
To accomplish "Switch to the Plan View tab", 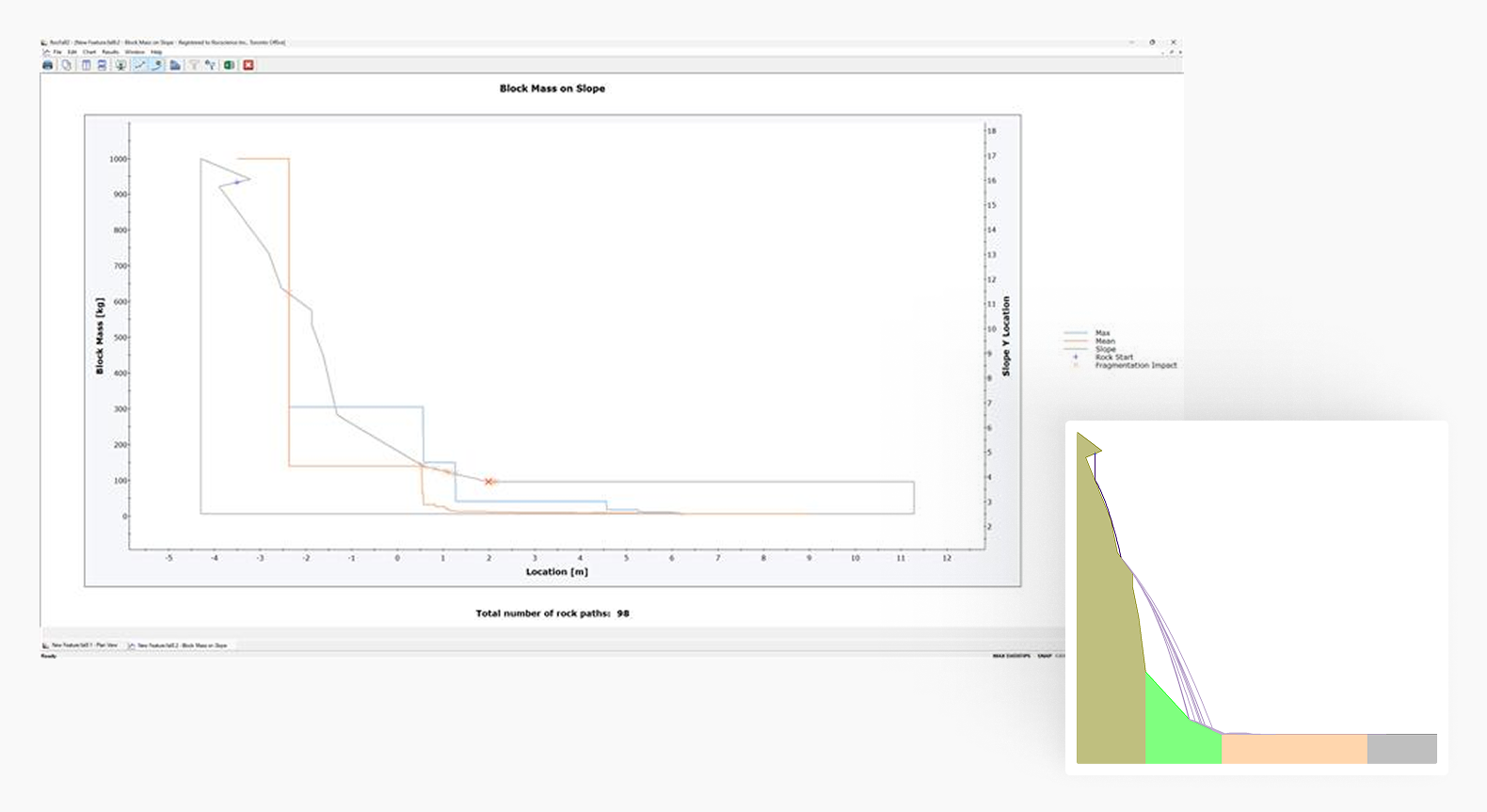I will point(81,645).
